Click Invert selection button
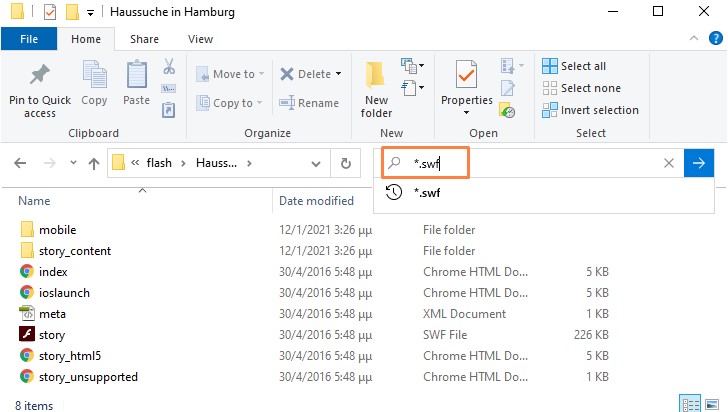This screenshot has width=728, height=412. click(590, 110)
